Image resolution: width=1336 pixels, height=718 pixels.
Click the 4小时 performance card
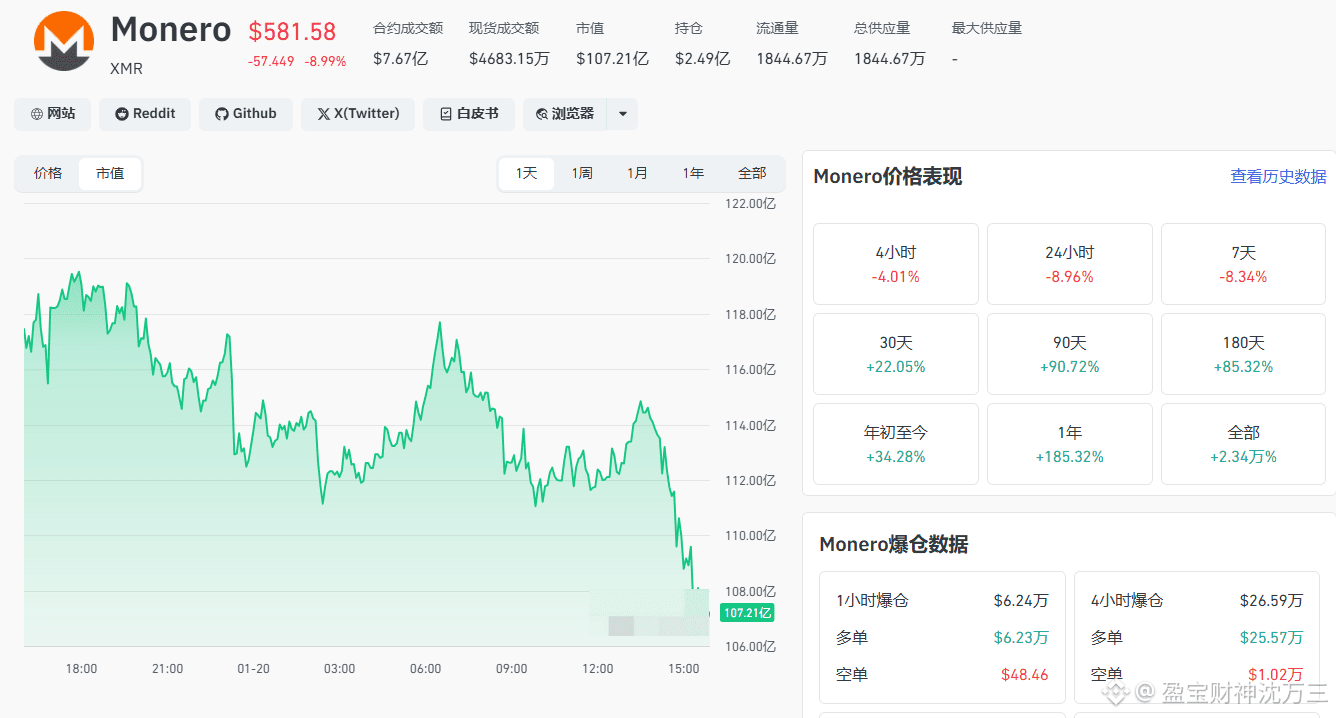coord(896,264)
